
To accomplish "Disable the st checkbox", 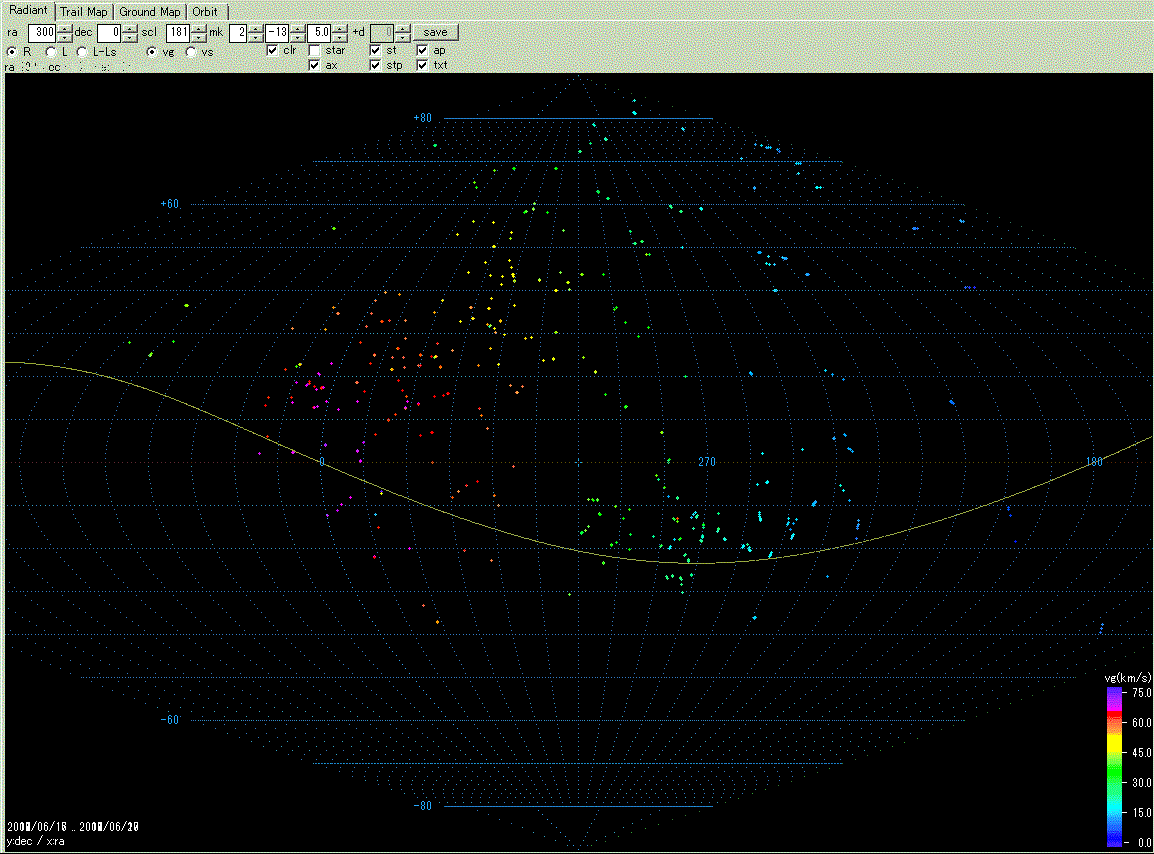I will (375, 50).
